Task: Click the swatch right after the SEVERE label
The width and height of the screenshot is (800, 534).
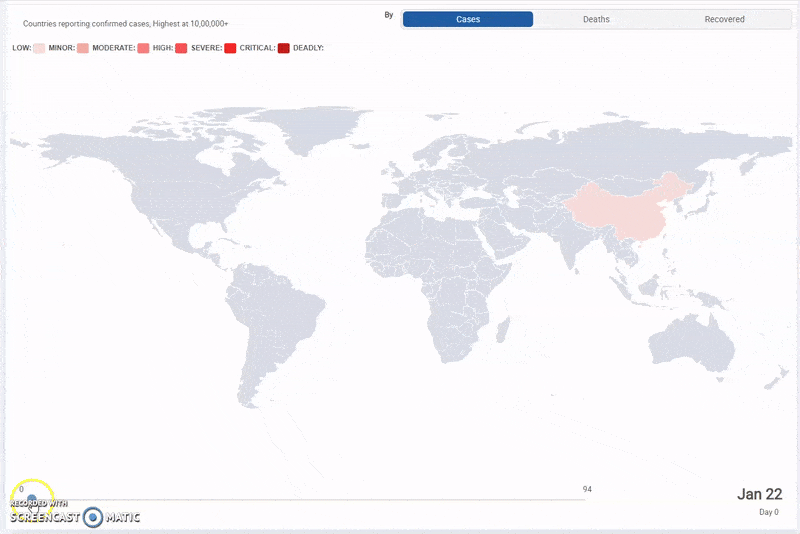Action: click(231, 48)
